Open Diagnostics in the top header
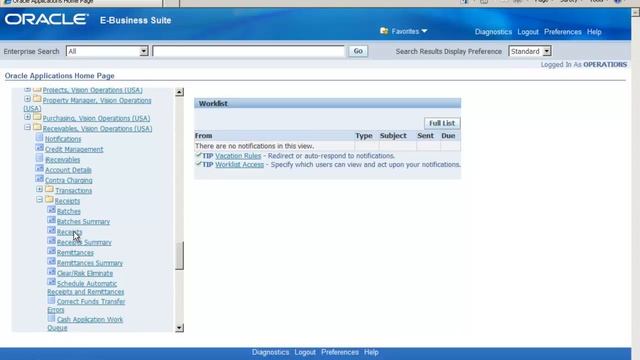 pyautogui.click(x=493, y=32)
